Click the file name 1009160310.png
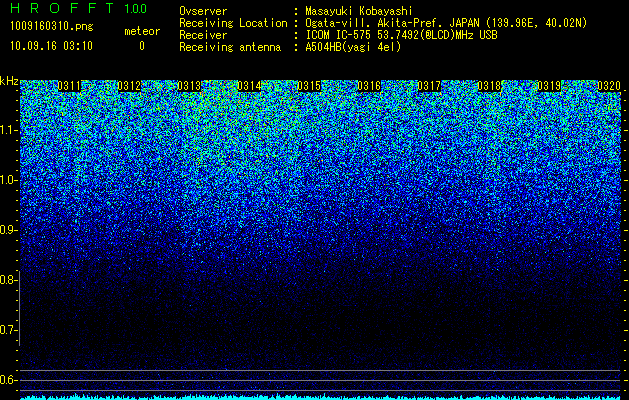Viewport: 629px width, 400px height. tap(52, 27)
